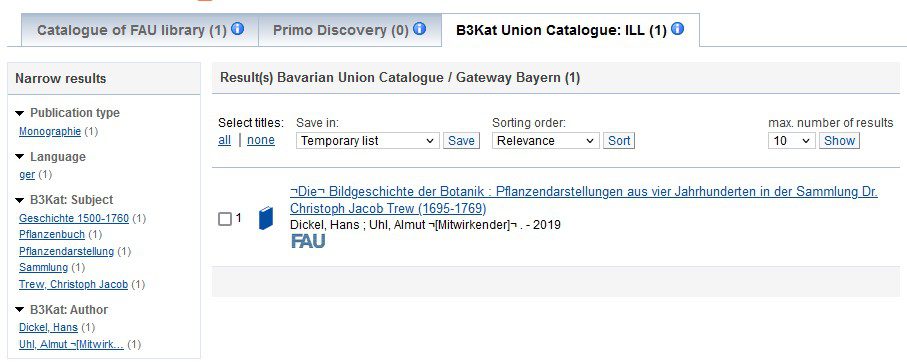Collapse the Publication type facet
This screenshot has width=907, height=362.
click(20, 113)
